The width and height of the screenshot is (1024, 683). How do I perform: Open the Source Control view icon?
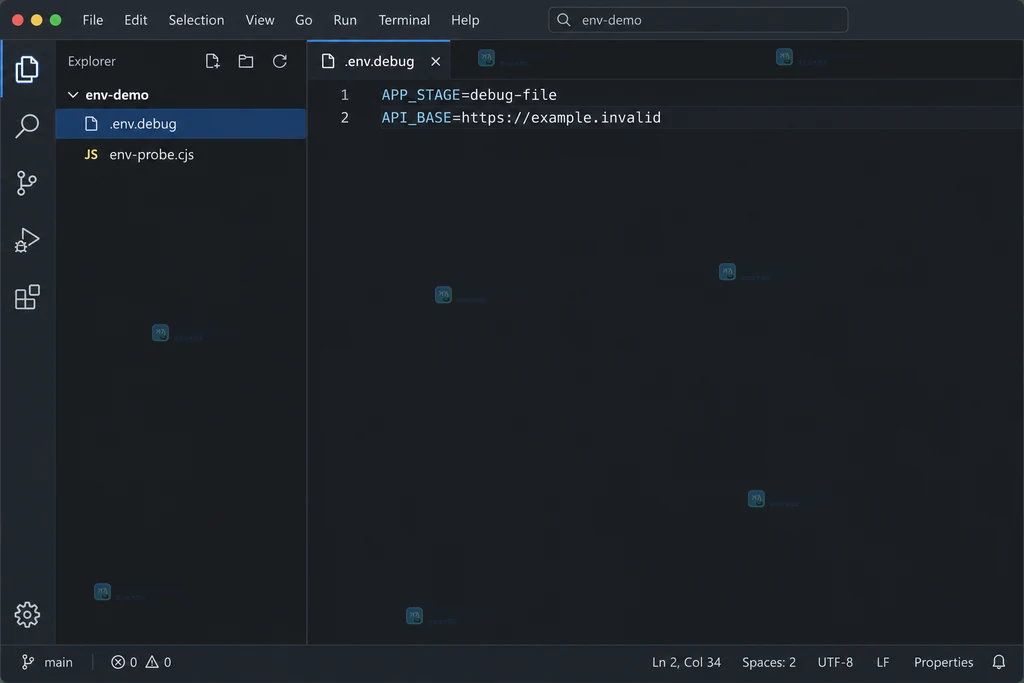pos(27,183)
